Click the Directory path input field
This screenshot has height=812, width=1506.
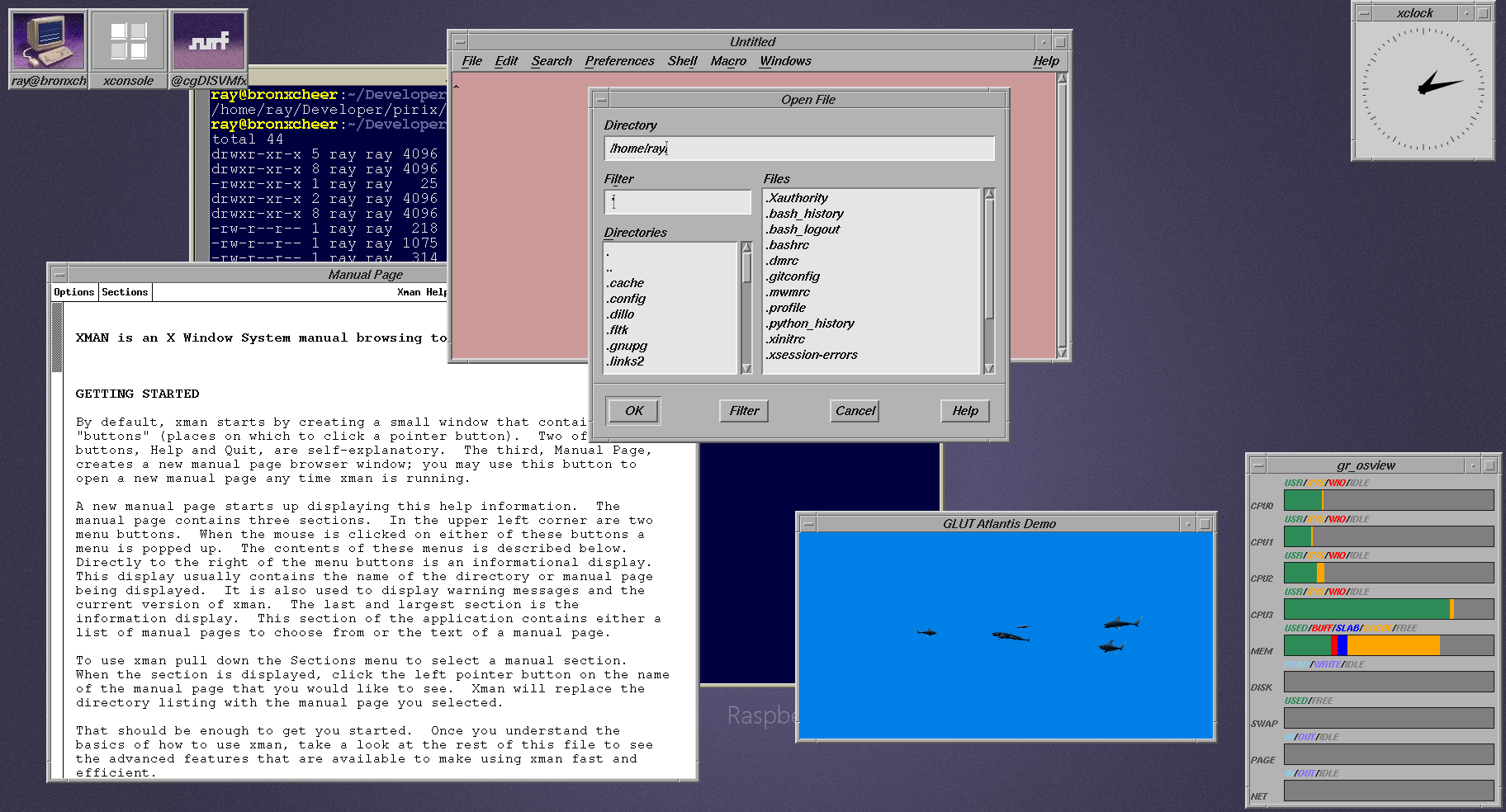tap(799, 149)
